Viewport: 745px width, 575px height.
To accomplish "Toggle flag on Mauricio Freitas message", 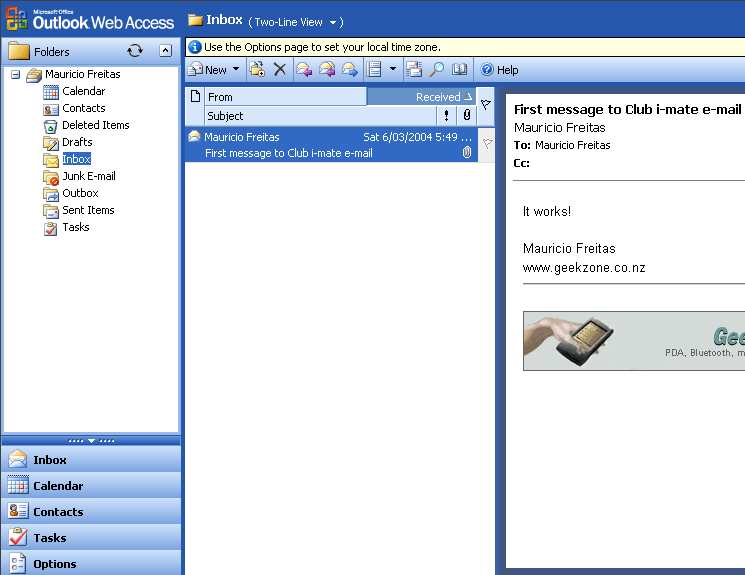I will [487, 144].
